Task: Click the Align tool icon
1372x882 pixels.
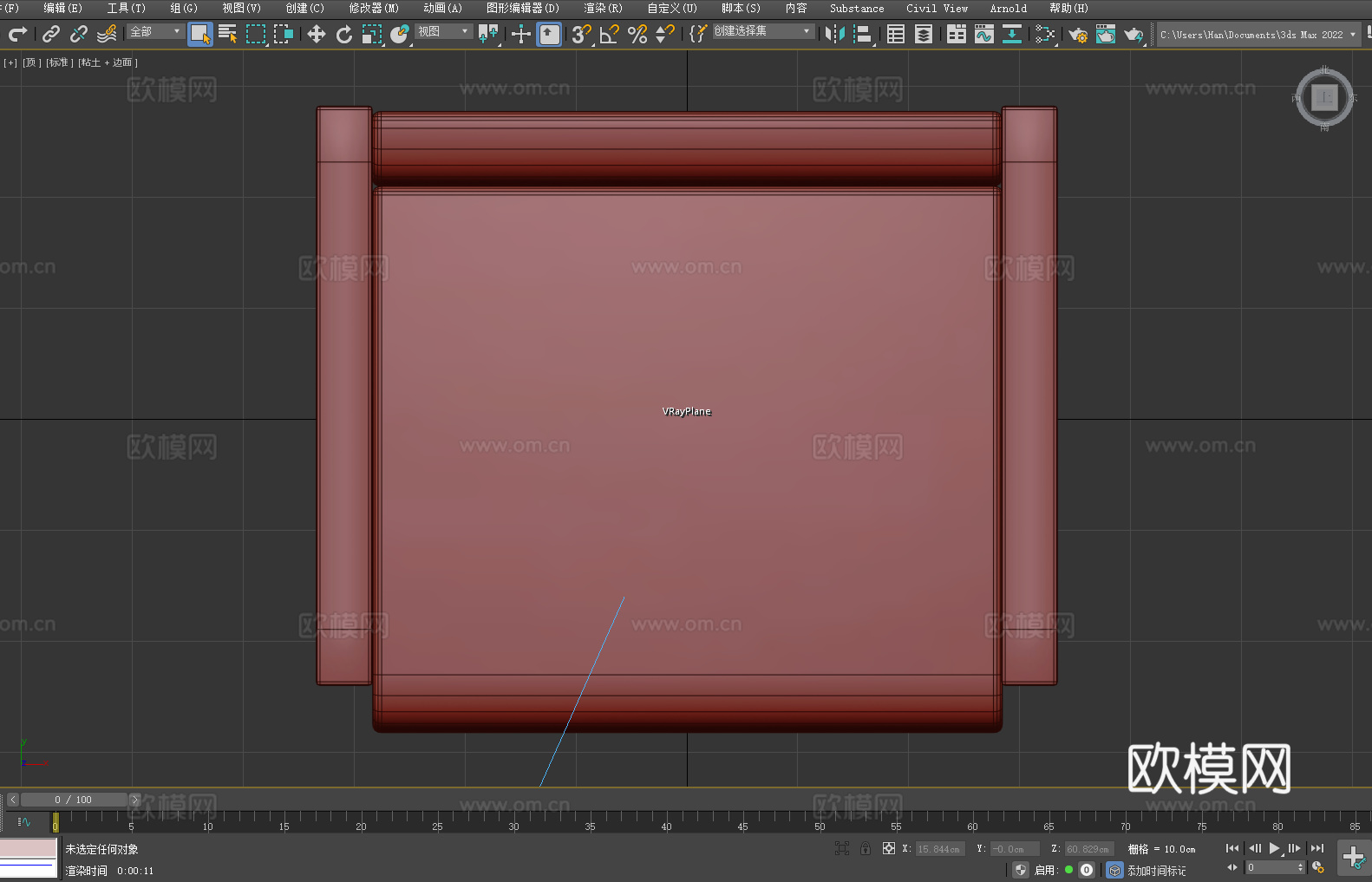Action: coord(863,35)
